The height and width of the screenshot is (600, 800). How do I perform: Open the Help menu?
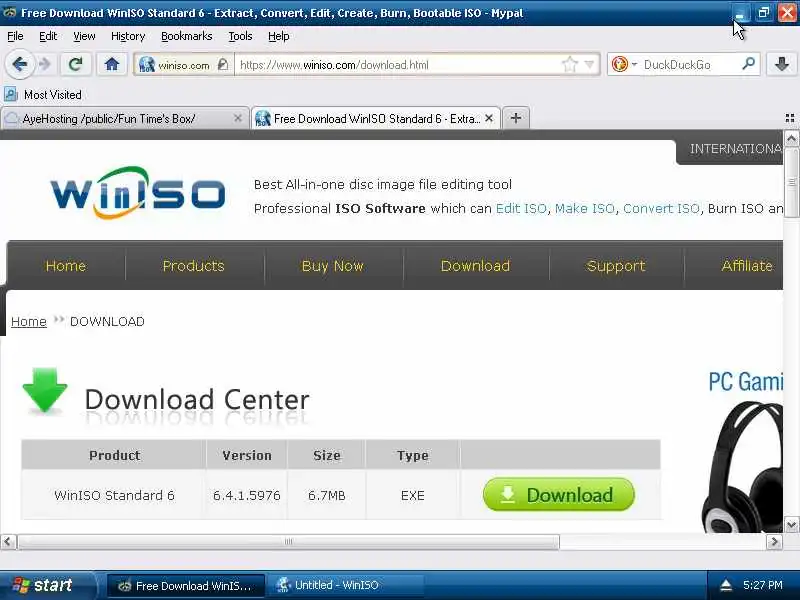tap(279, 36)
